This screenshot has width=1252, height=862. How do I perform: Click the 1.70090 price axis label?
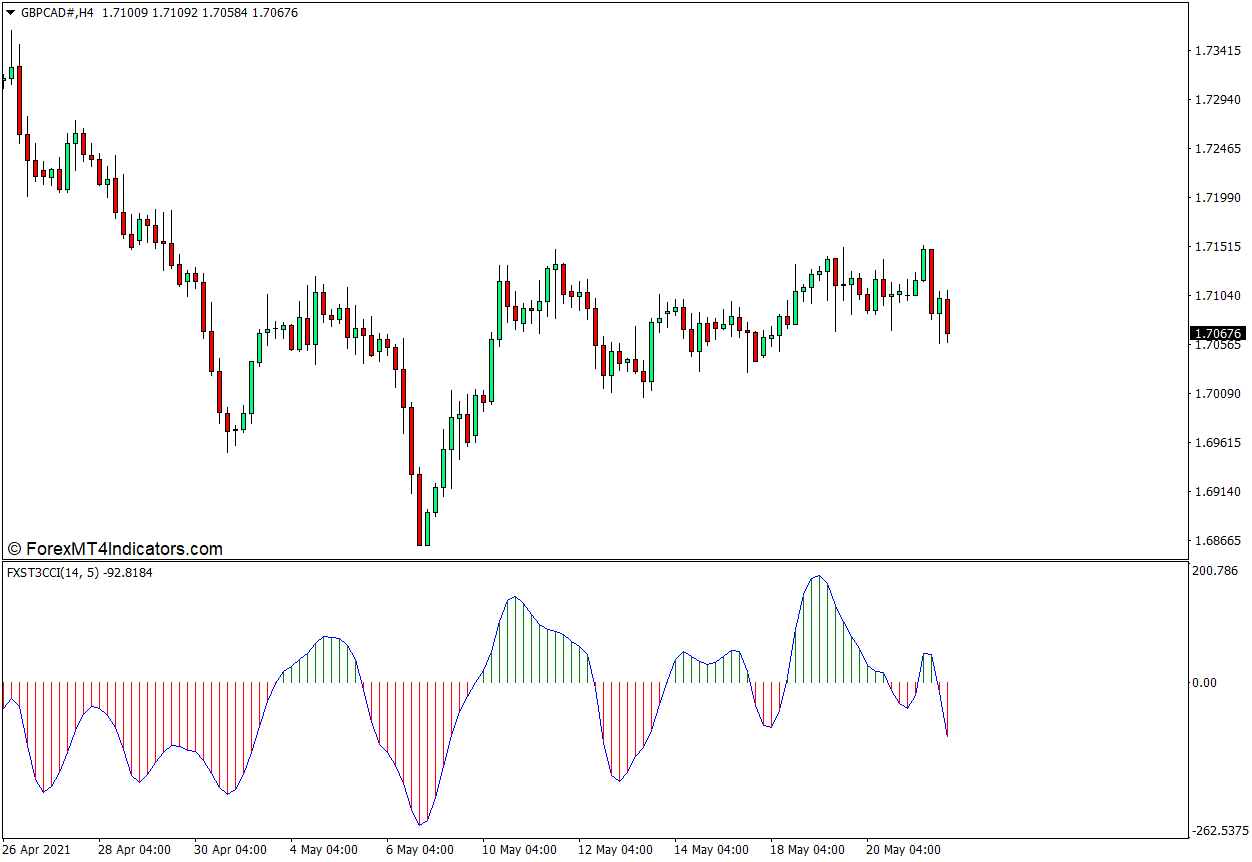tap(1217, 393)
